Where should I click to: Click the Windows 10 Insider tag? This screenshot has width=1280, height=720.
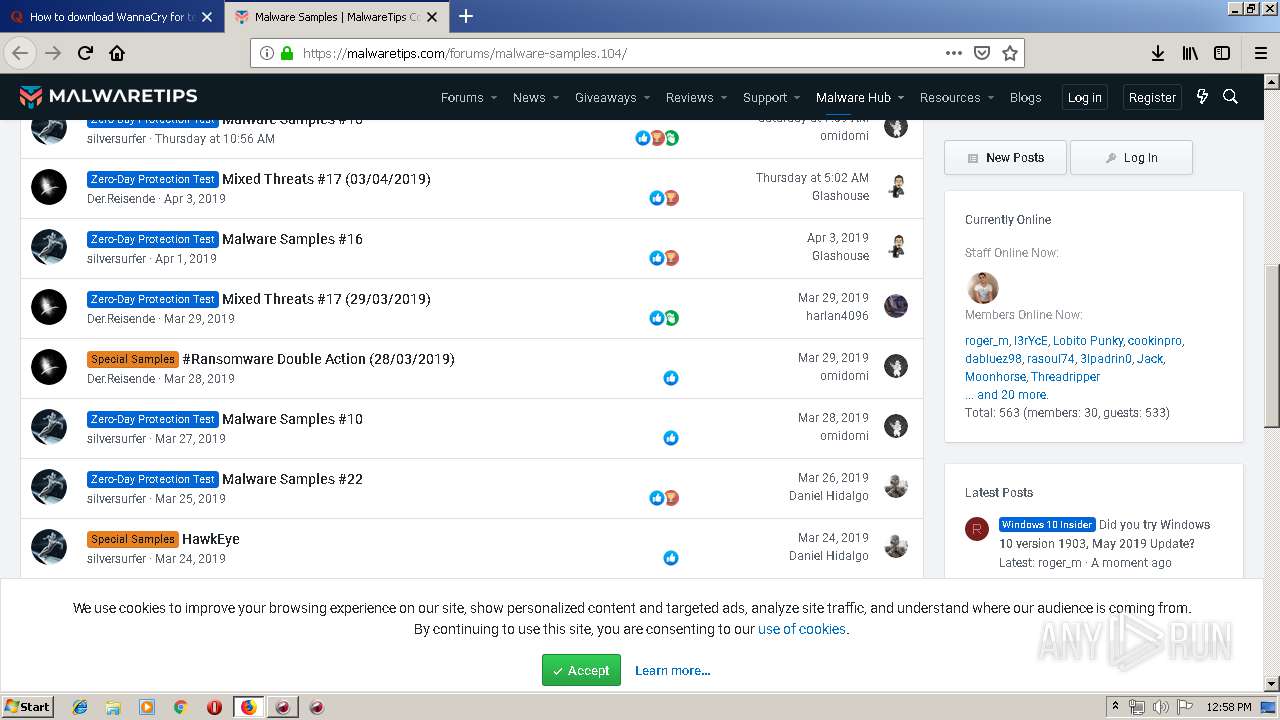1047,524
